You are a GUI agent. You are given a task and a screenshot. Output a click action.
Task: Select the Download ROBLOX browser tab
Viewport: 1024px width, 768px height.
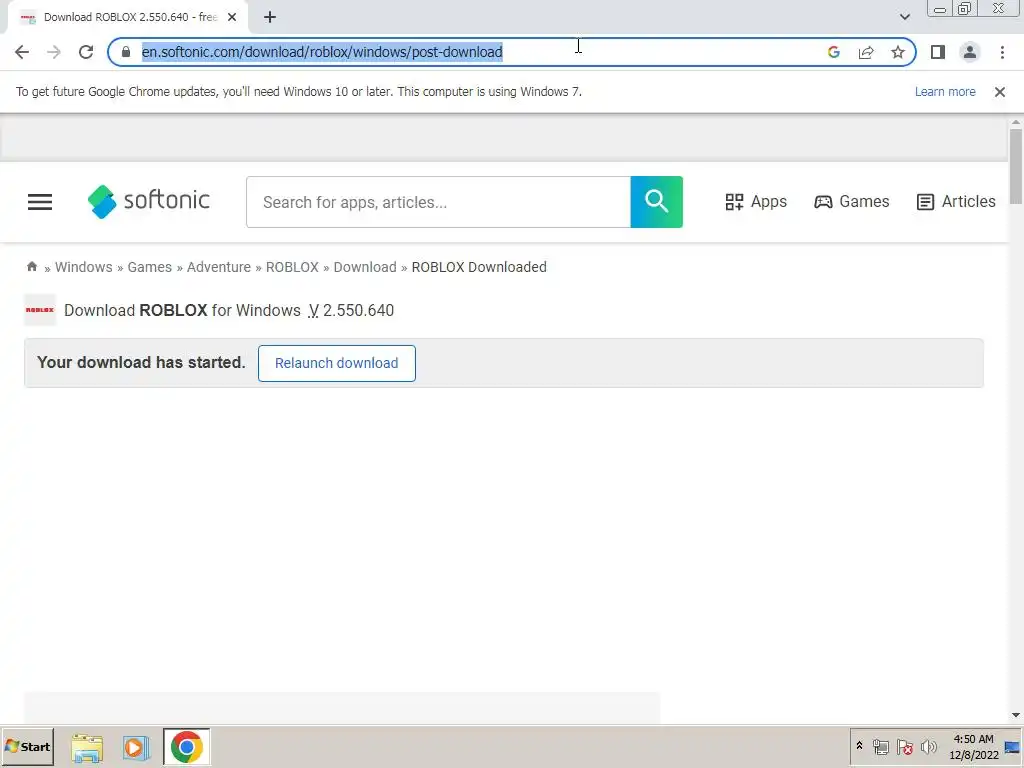(128, 17)
